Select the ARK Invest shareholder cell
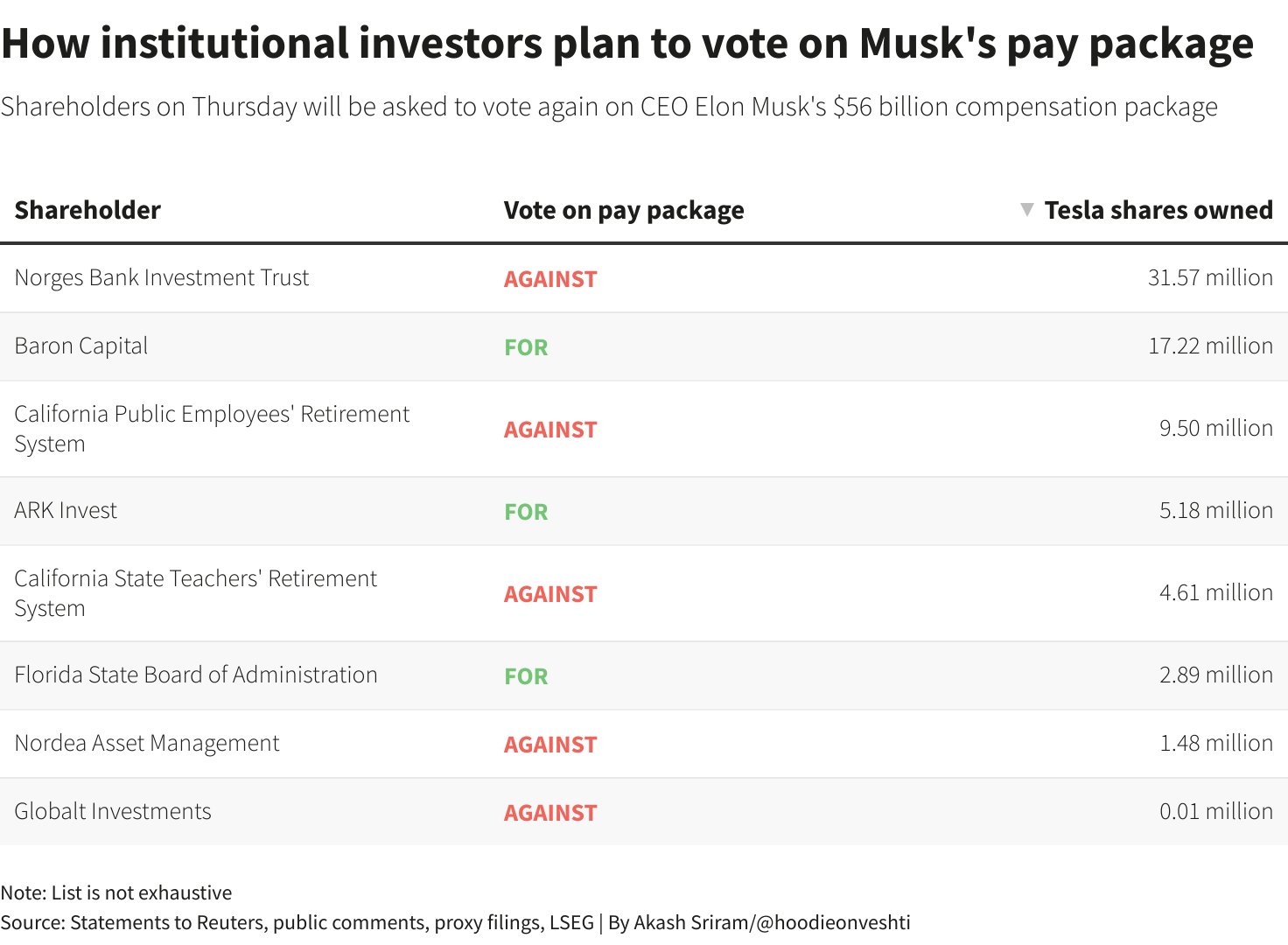The height and width of the screenshot is (945, 1288). (x=66, y=510)
